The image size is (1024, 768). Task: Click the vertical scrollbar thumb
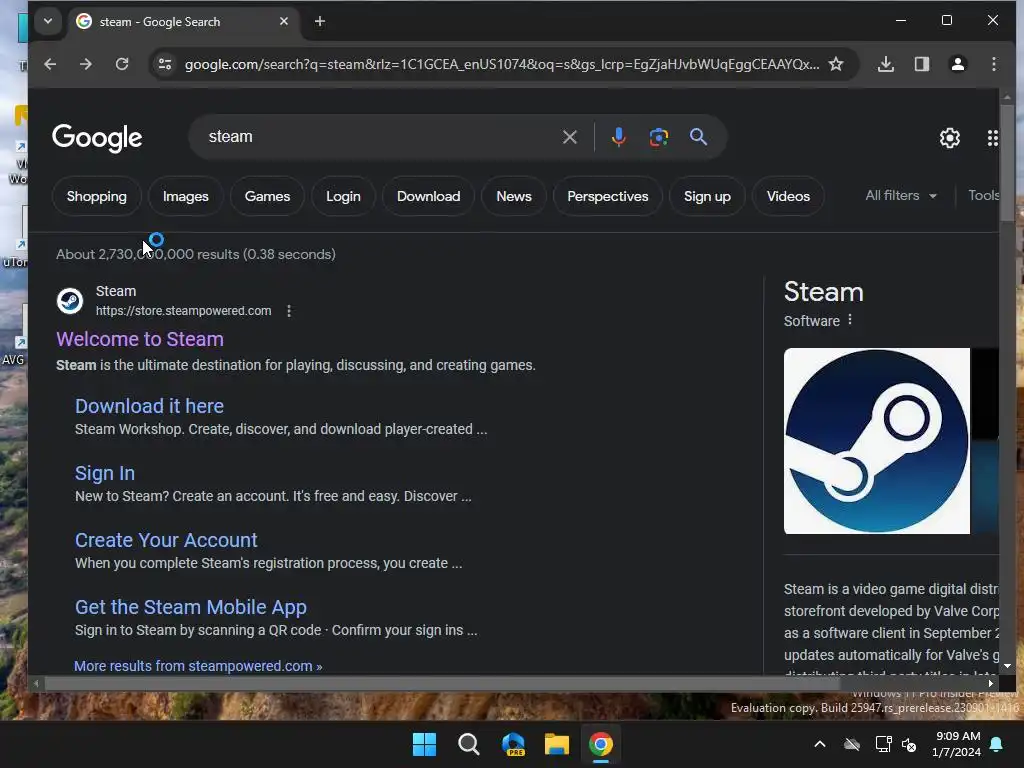(x=1007, y=163)
